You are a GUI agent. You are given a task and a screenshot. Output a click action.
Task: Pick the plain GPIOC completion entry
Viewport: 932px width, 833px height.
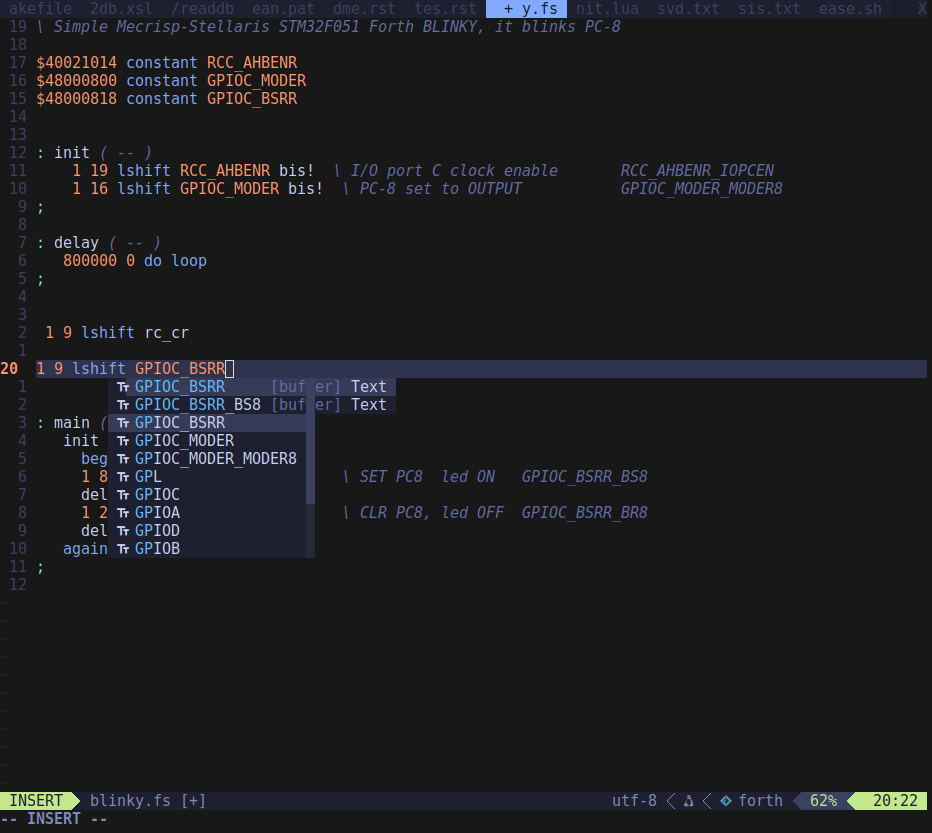[157, 495]
